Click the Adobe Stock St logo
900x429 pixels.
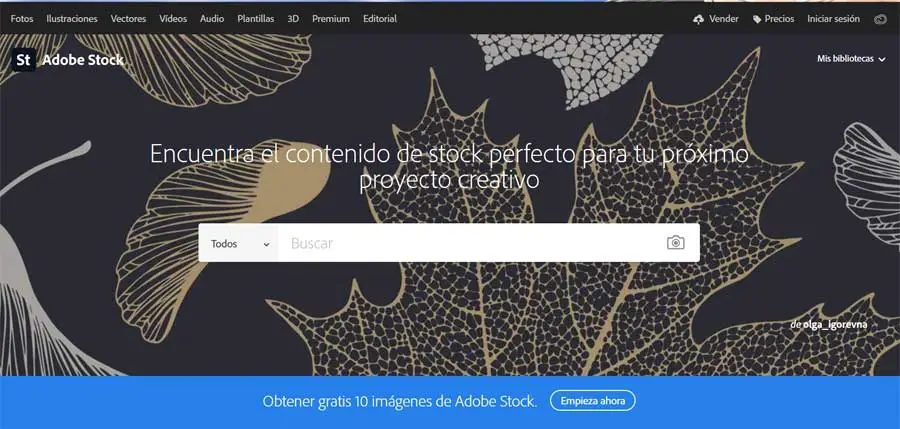tap(24, 60)
